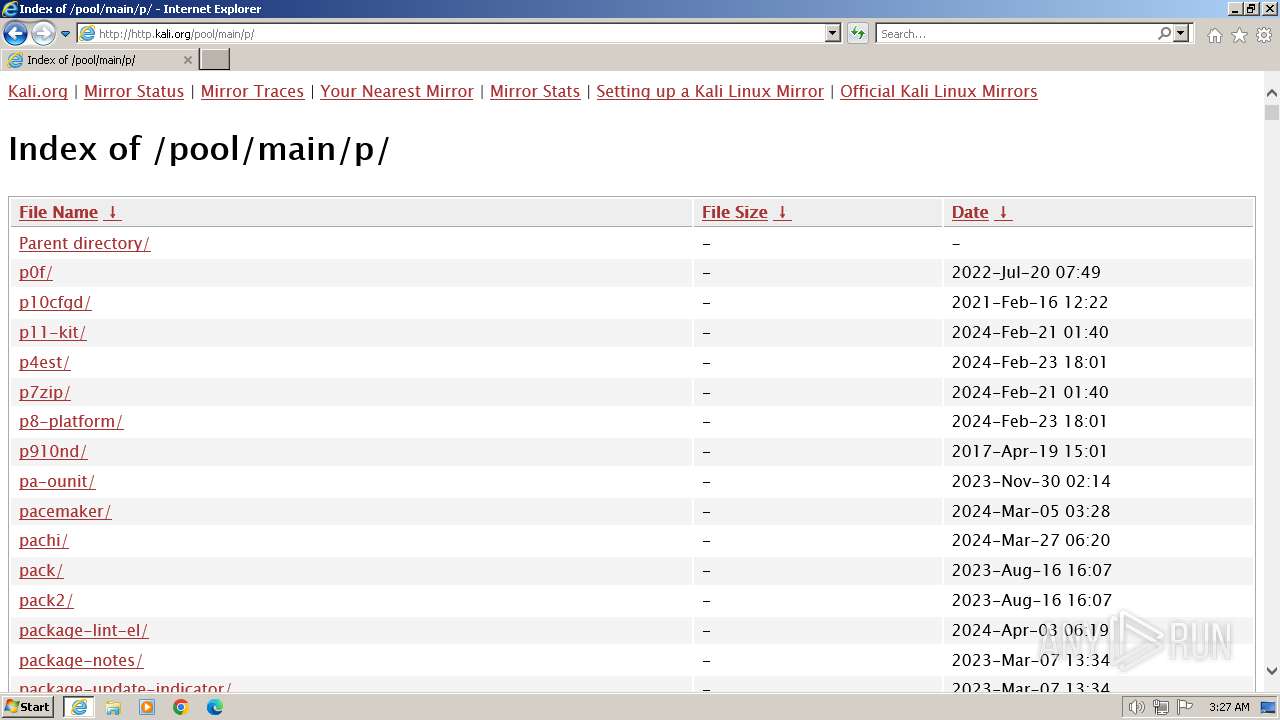Open the Tools gear icon

click(1264, 35)
